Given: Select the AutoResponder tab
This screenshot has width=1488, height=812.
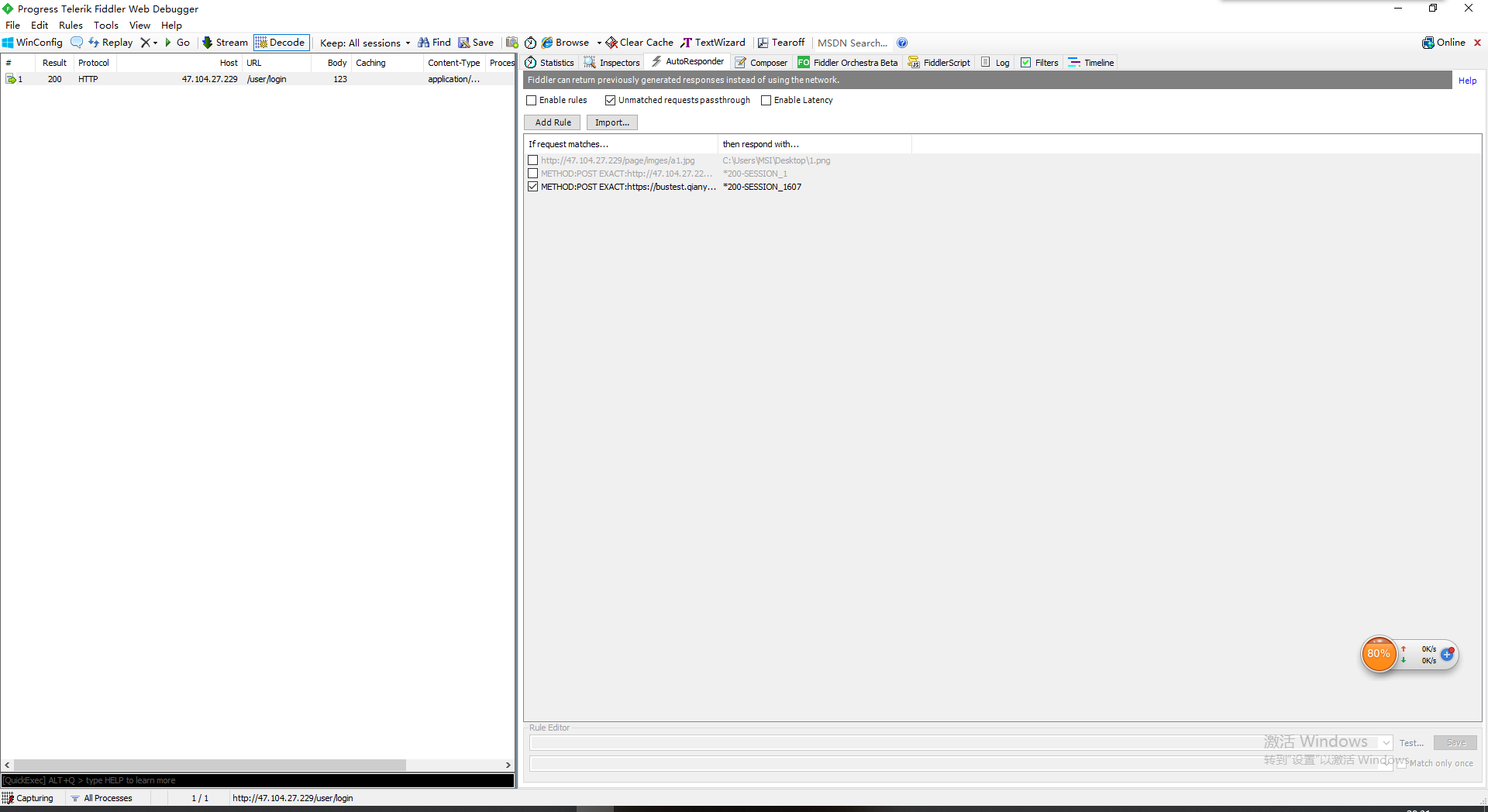Looking at the screenshot, I should [x=687, y=62].
